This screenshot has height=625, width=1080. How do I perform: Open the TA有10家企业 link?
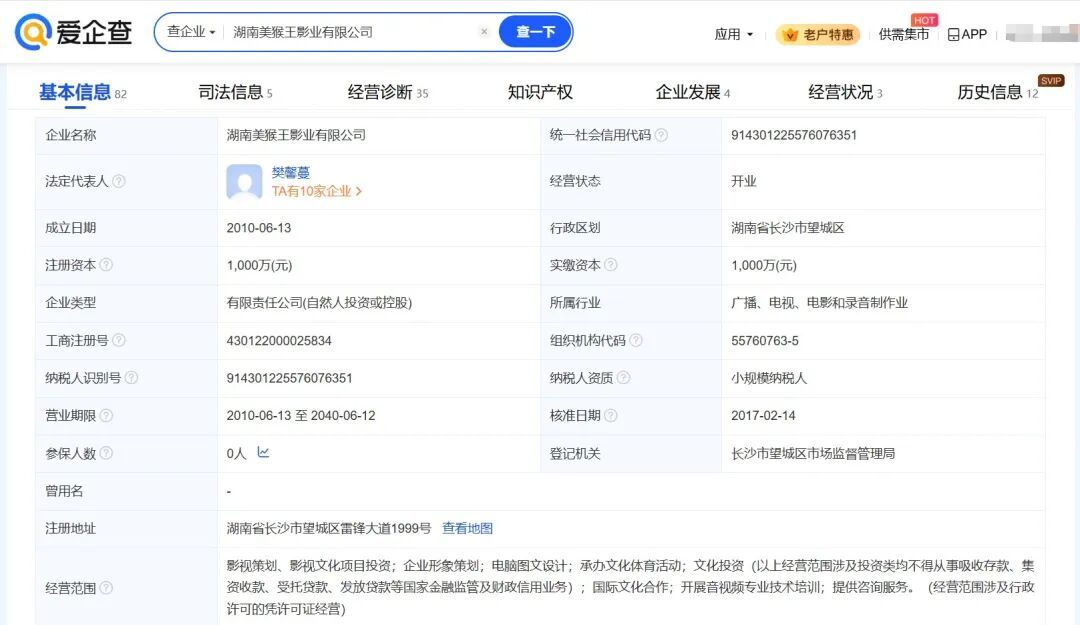tap(316, 192)
